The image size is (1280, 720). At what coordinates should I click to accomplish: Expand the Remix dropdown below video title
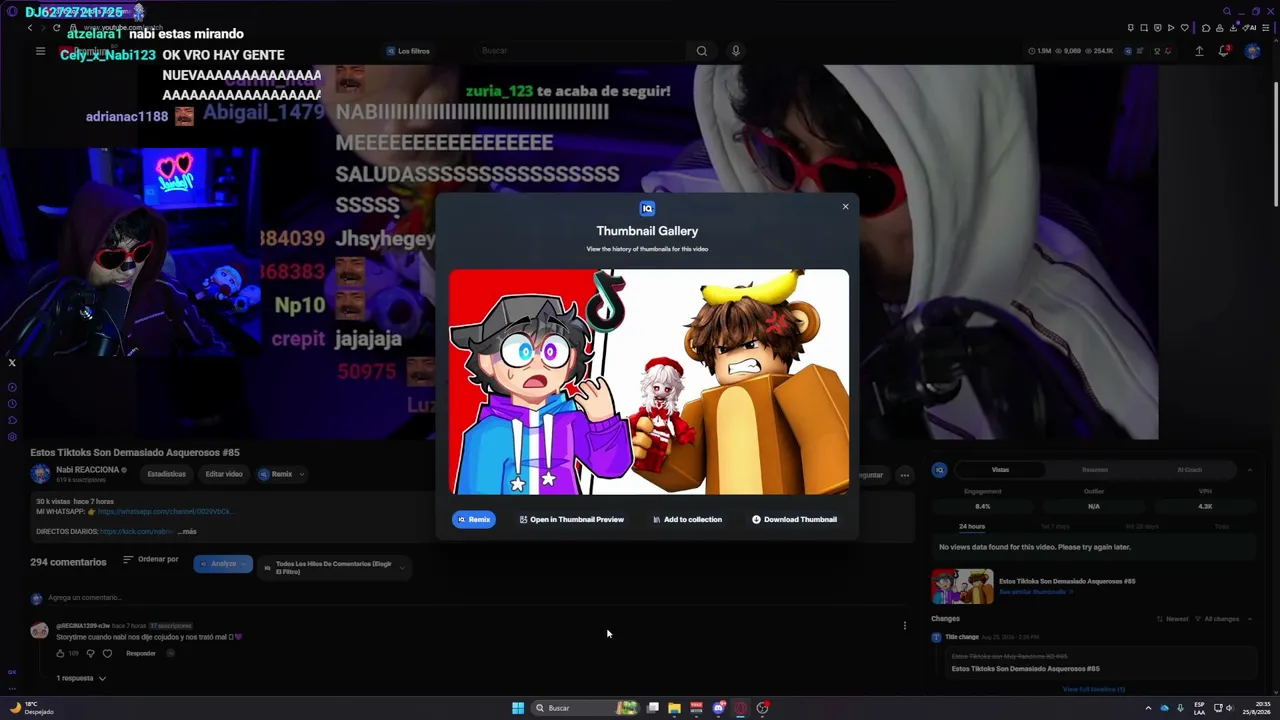(281, 474)
